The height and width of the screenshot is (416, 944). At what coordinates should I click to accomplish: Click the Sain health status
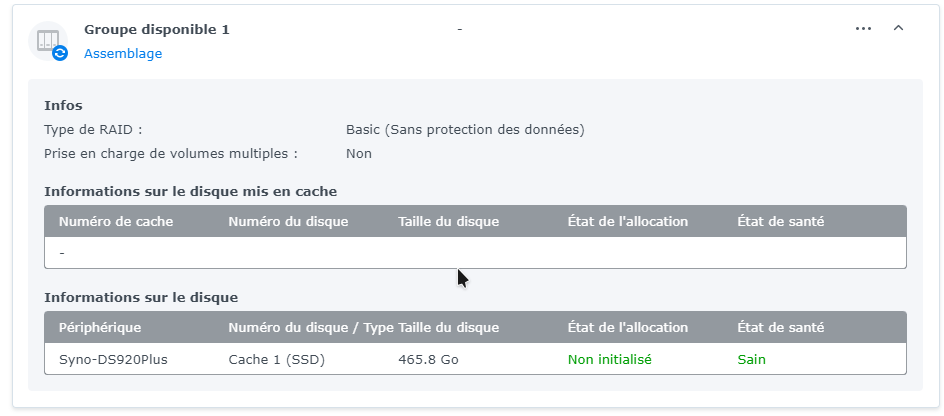[751, 359]
